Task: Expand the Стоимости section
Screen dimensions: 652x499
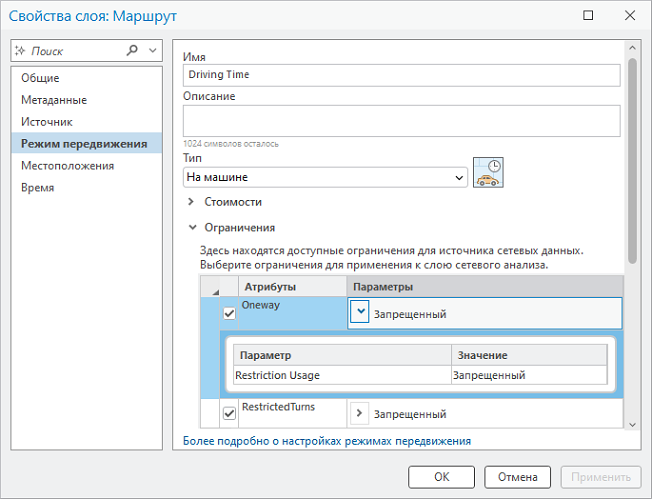Action: [x=192, y=202]
